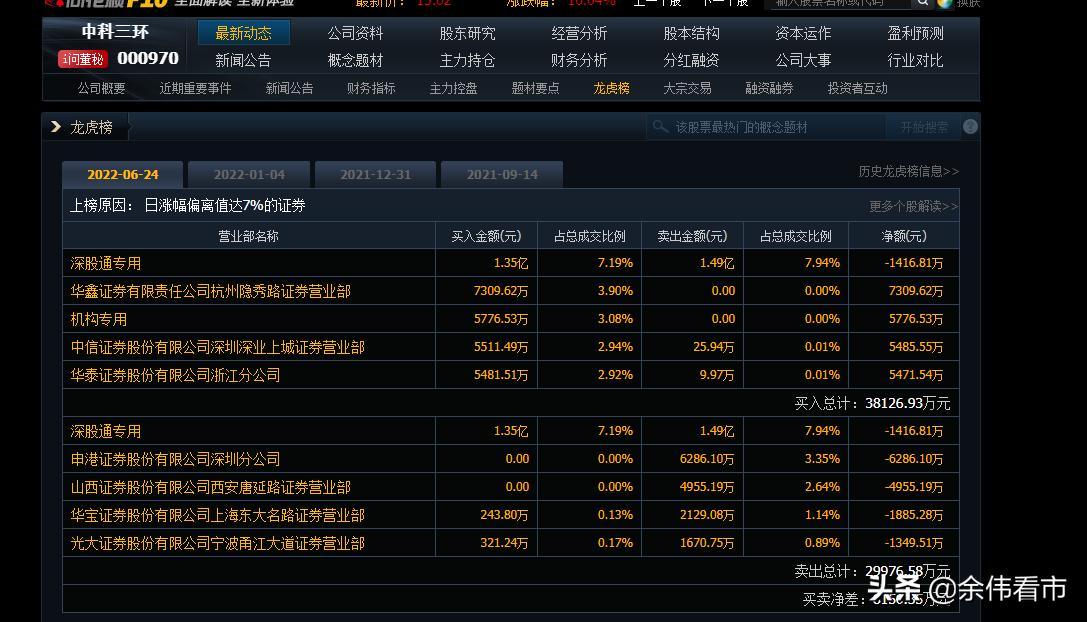Go to 财务指标 sub-section

(x=371, y=88)
